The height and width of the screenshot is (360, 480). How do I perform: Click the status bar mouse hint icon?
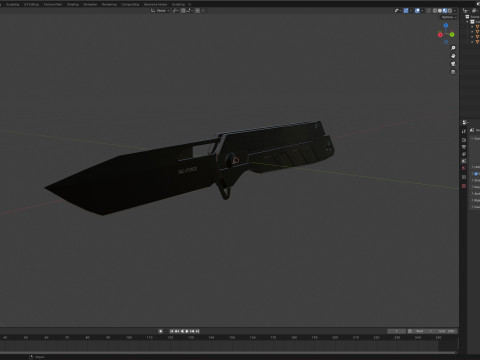click(x=31, y=357)
